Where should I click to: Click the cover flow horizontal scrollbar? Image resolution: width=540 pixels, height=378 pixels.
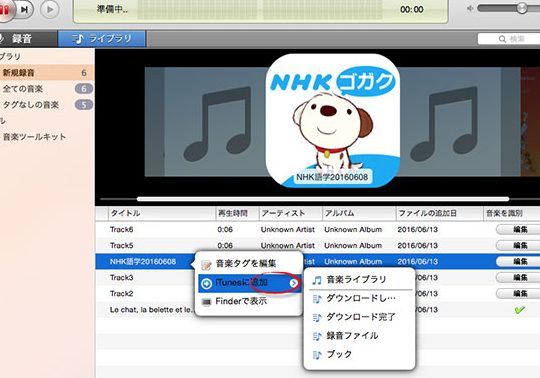323,199
